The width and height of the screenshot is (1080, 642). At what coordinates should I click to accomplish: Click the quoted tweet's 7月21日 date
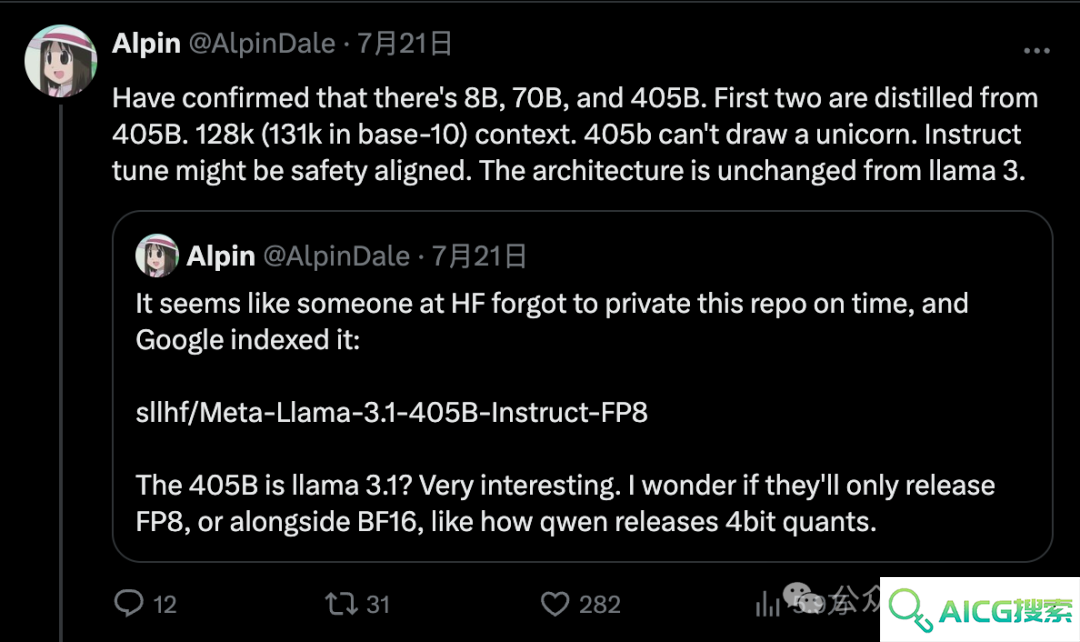pyautogui.click(x=479, y=256)
